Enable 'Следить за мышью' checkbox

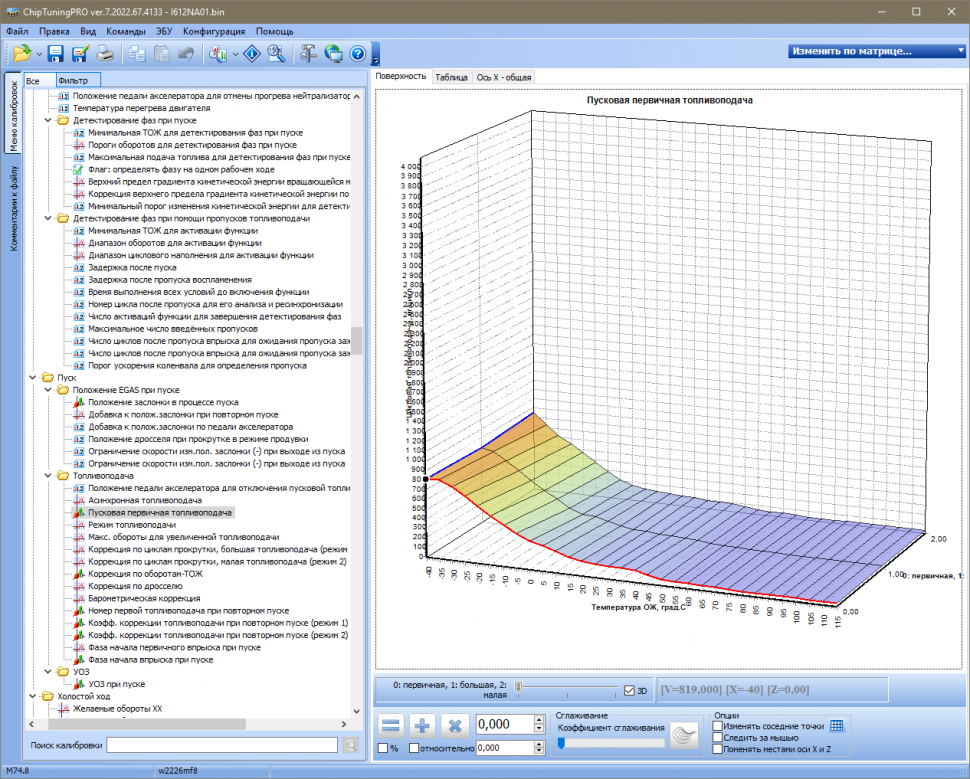(717, 737)
